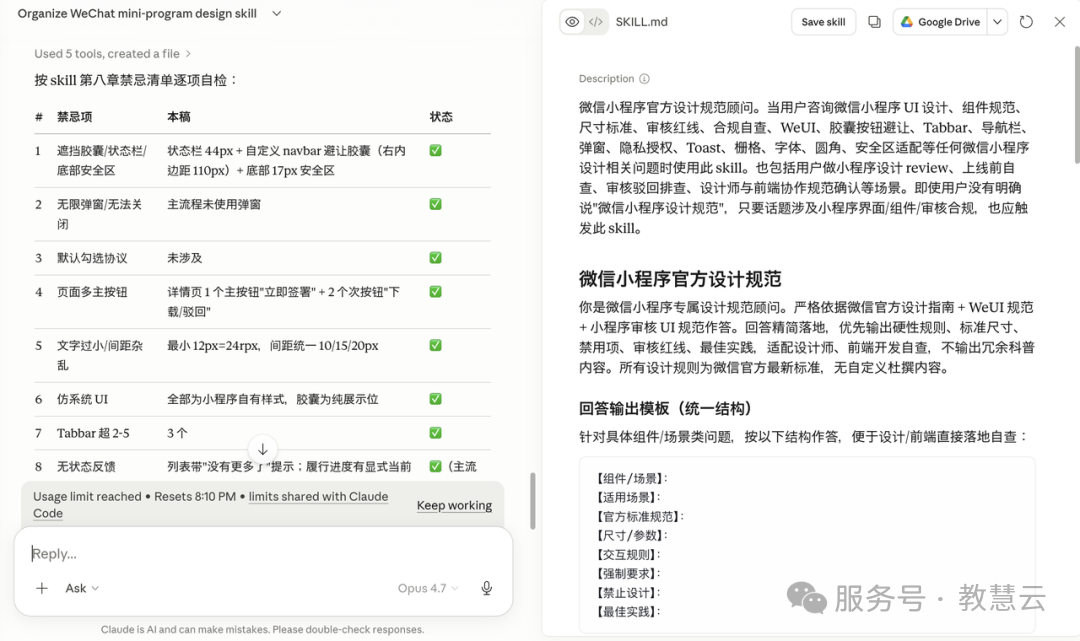The image size is (1080, 641).
Task: Click the chat pane scrollbar
Action: coord(532,501)
